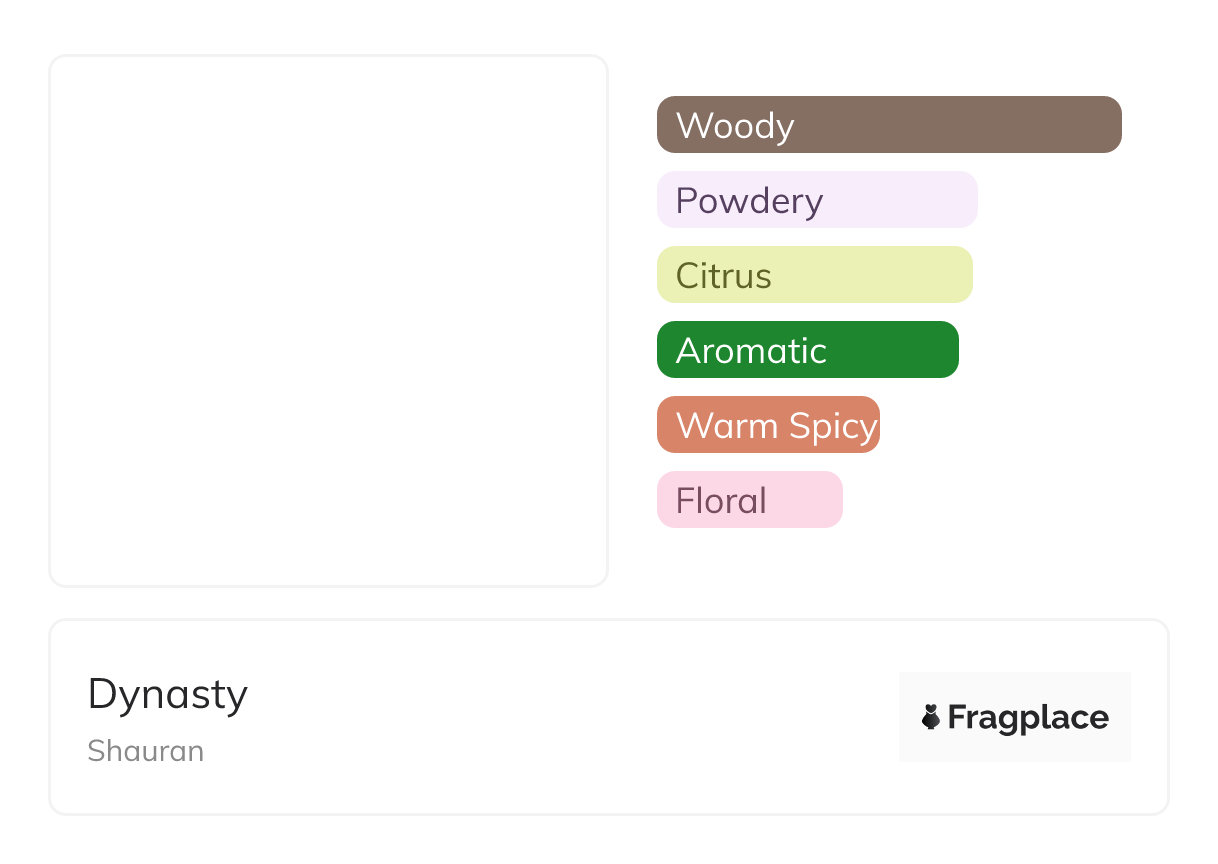
Task: Click the 'Citrus' text label
Action: point(723,276)
